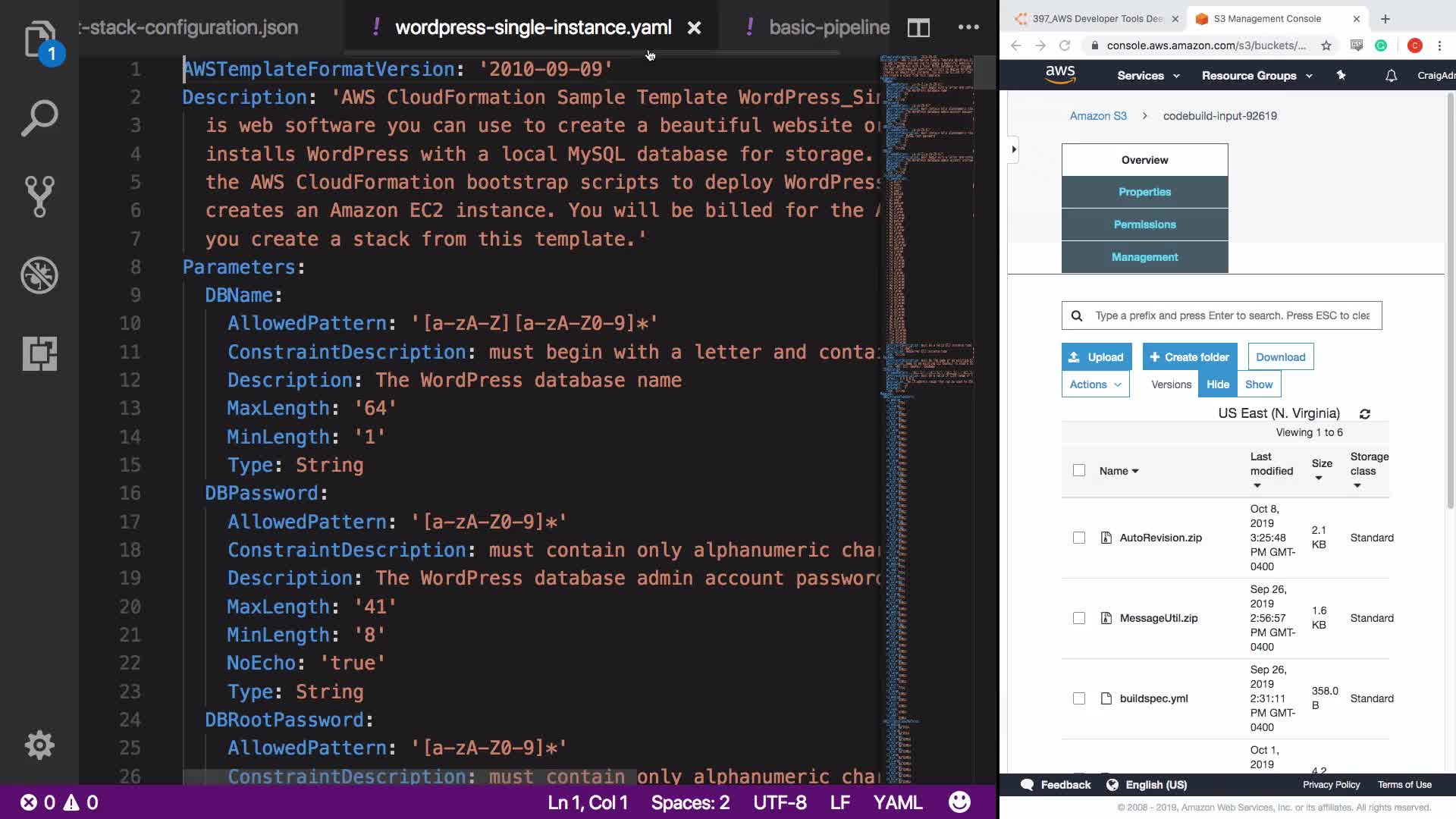Open the Explorer files icon
This screenshot has height=819, width=1456.
[39, 39]
